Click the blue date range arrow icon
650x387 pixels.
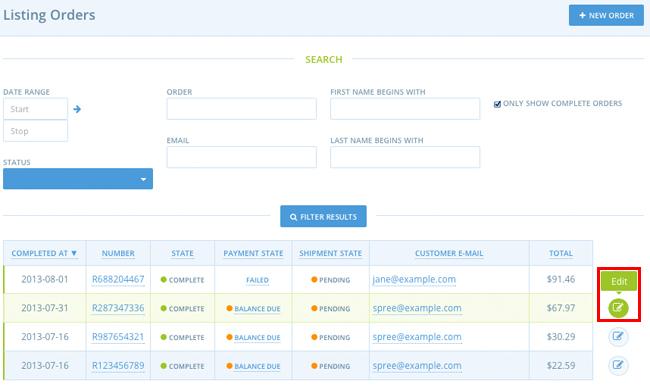(x=77, y=109)
